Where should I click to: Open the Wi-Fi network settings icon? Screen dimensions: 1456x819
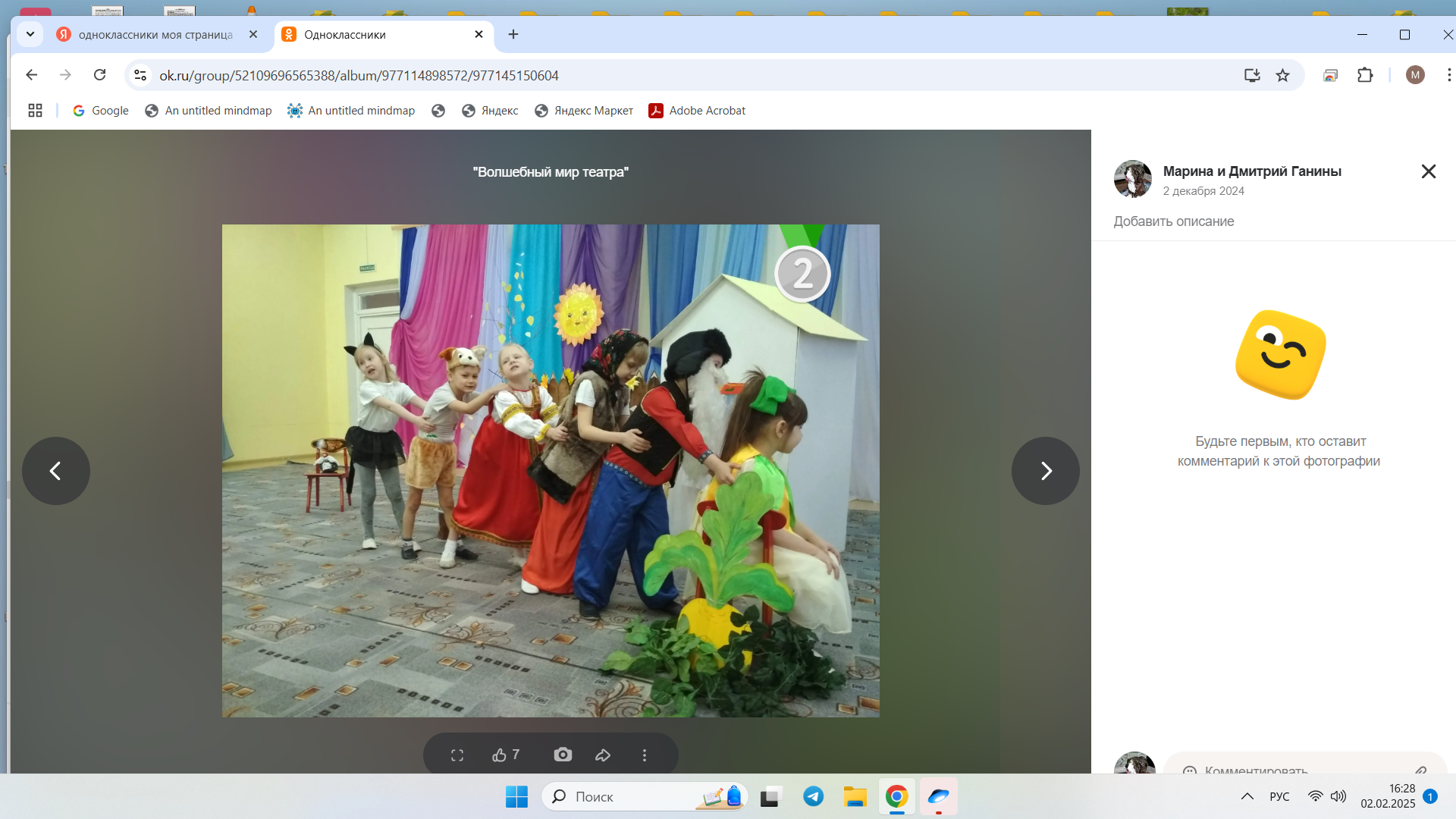click(x=1316, y=797)
